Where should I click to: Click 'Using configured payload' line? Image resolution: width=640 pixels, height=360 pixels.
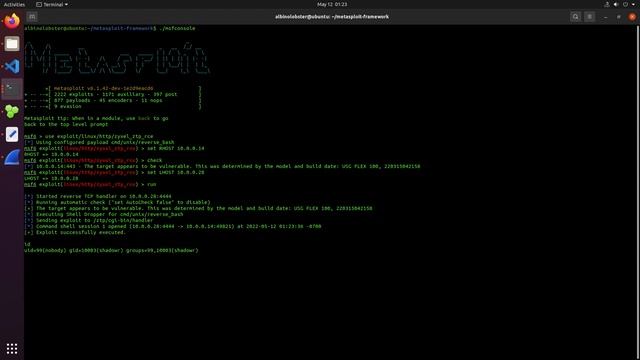click(x=99, y=142)
